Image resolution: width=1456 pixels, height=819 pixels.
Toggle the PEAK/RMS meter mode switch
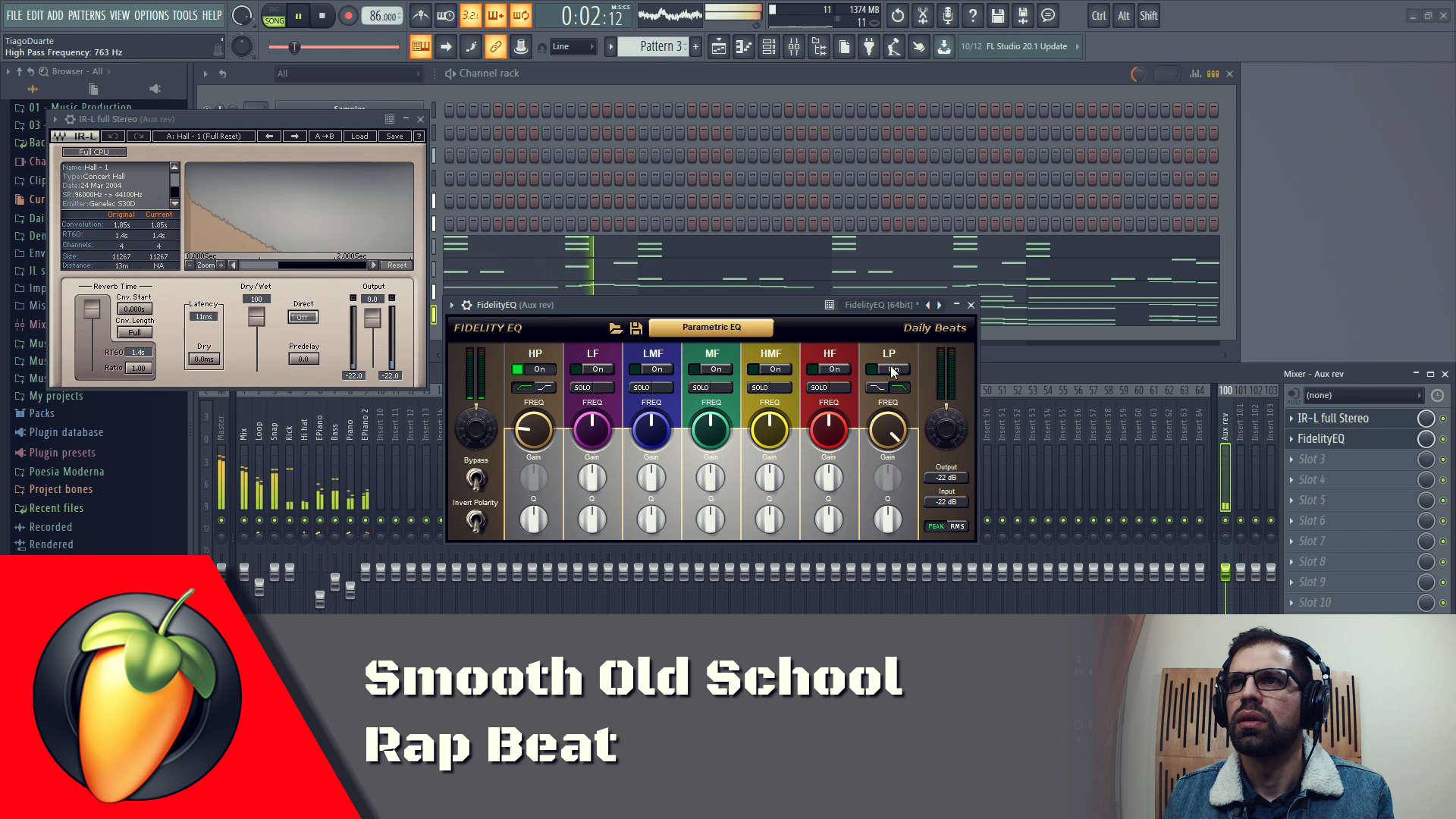click(x=946, y=526)
